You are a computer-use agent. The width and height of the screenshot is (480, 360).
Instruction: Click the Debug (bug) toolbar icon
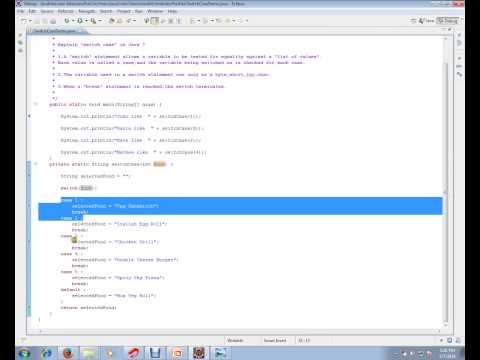coord(67,21)
